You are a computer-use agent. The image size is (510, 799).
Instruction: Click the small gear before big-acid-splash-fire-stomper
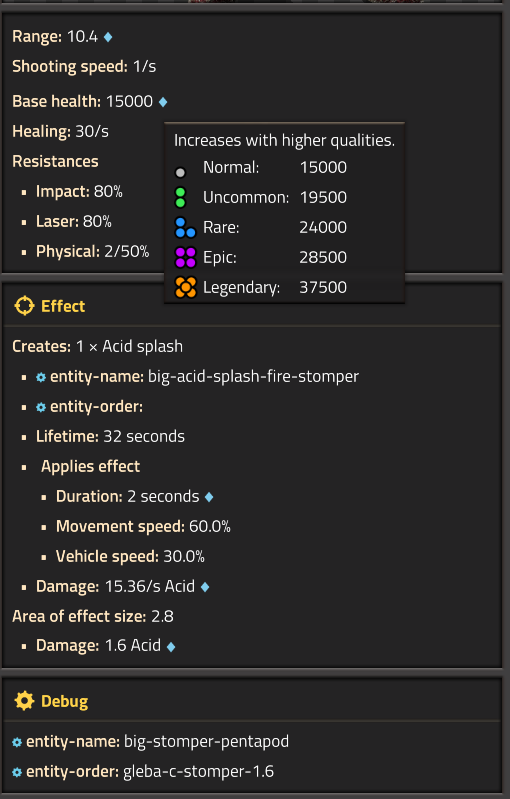[x=41, y=377]
